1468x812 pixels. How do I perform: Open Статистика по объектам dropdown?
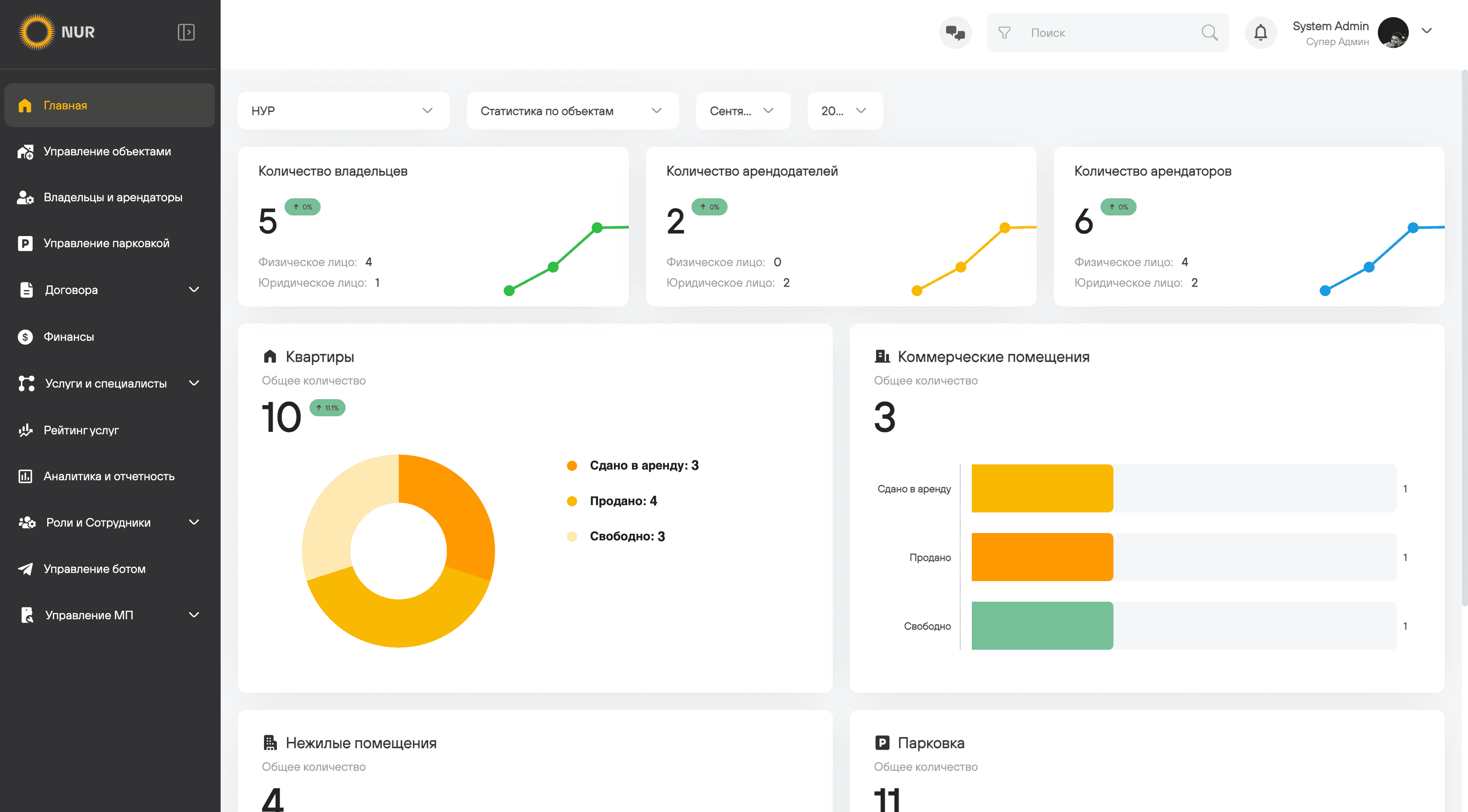(572, 111)
